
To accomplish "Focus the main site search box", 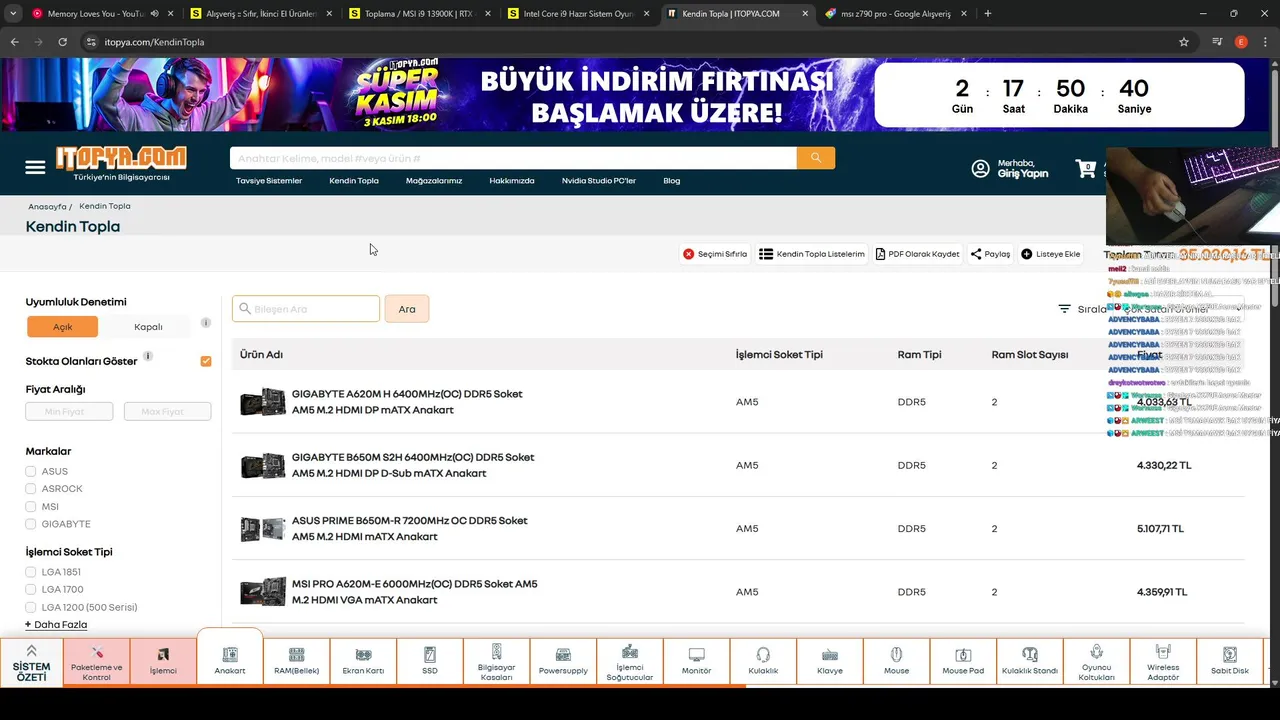I will tap(513, 158).
